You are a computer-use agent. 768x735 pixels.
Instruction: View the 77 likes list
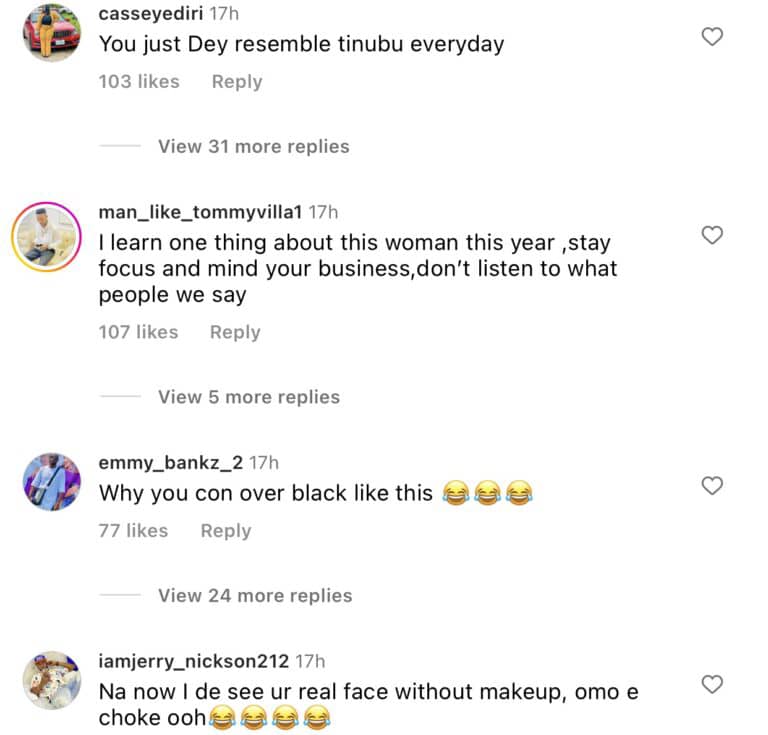133,530
